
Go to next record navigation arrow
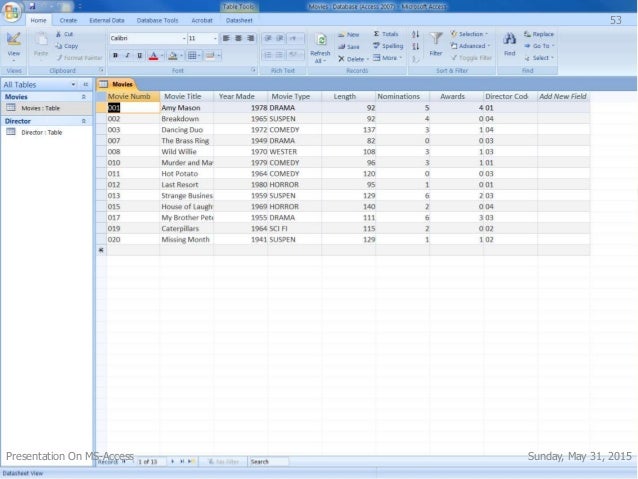172,462
